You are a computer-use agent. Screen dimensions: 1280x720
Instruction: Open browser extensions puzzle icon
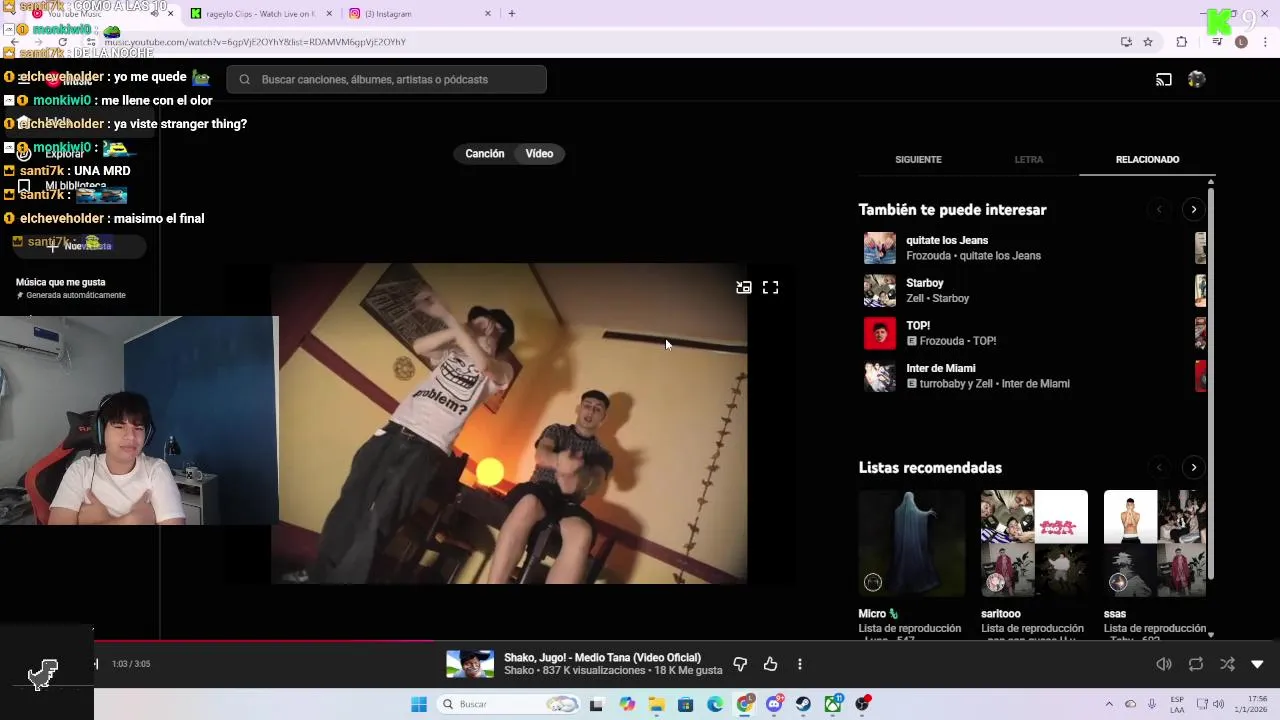point(1182,42)
